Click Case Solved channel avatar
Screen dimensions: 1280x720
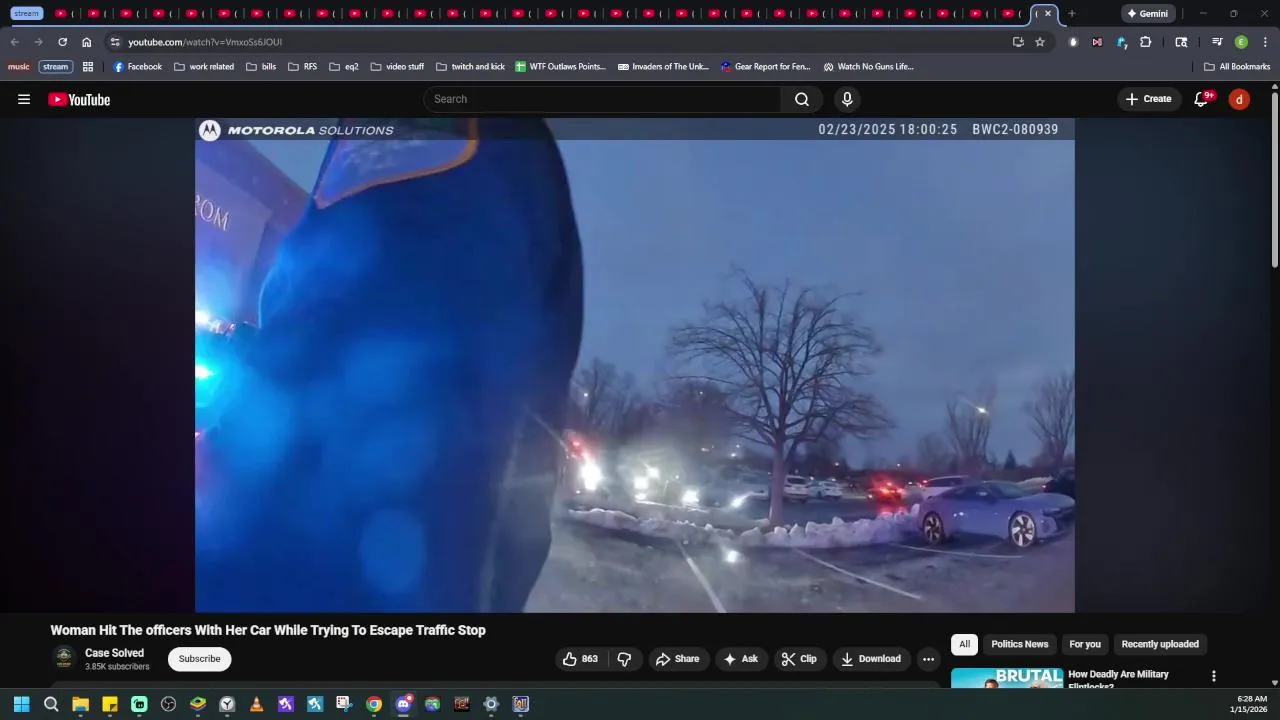click(x=64, y=658)
